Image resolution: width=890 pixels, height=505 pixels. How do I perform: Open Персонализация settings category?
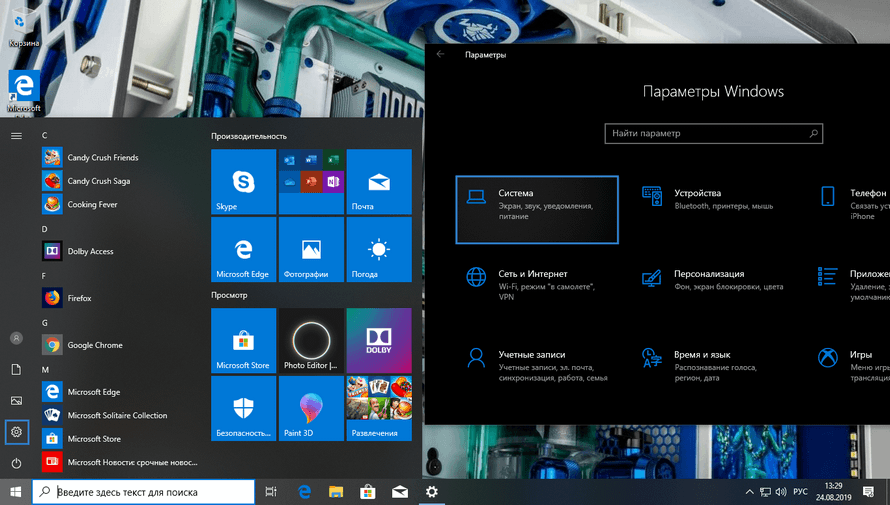tap(712, 280)
